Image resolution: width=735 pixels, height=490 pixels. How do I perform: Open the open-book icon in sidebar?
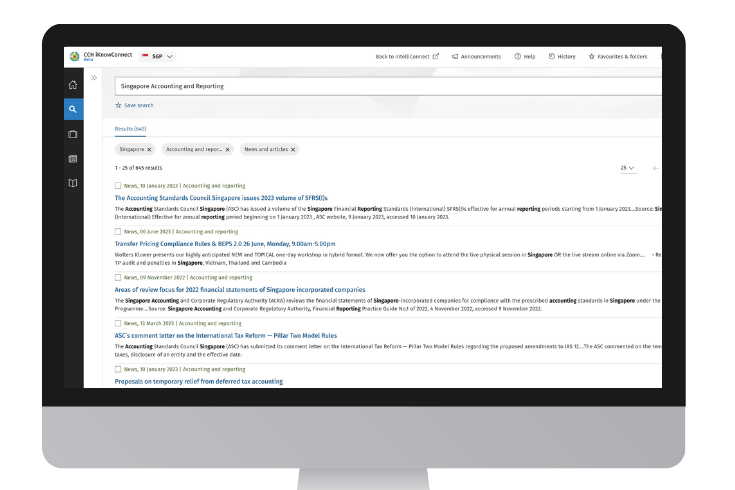[73, 183]
